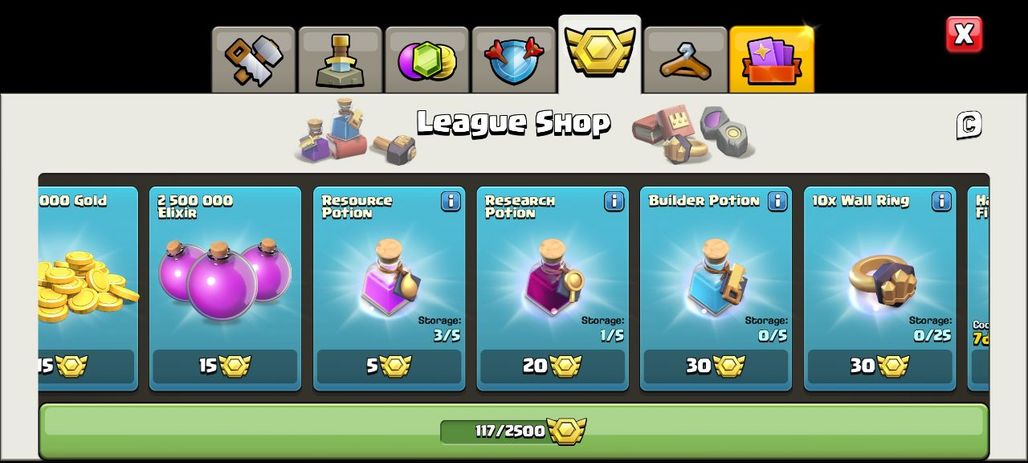Buy Resource Potion for 5 medals
1028x463 pixels.
click(389, 366)
